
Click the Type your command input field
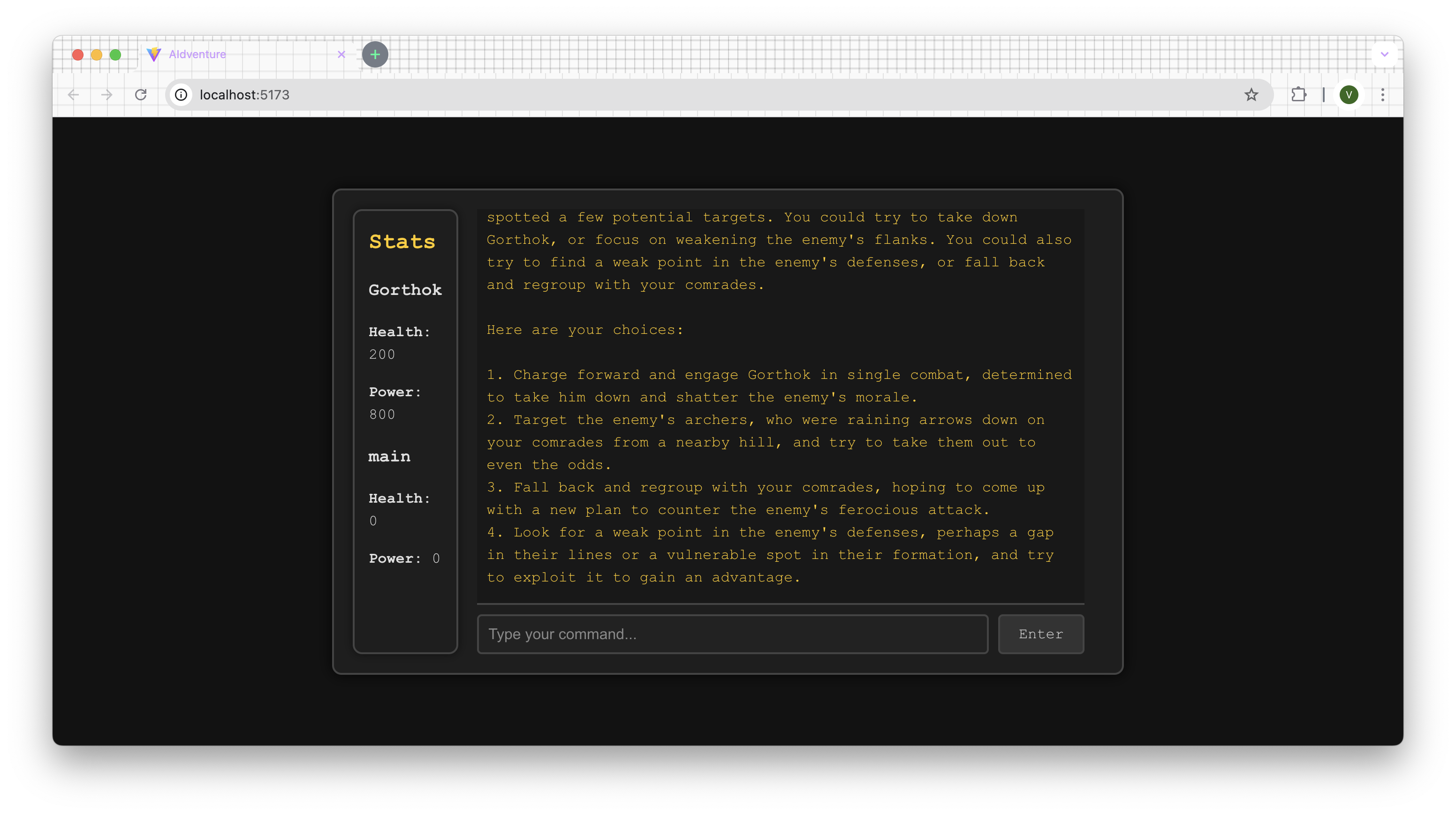pos(732,634)
